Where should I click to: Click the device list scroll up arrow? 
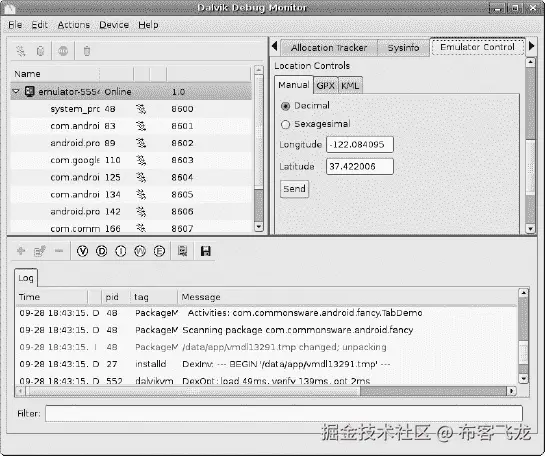click(259, 70)
